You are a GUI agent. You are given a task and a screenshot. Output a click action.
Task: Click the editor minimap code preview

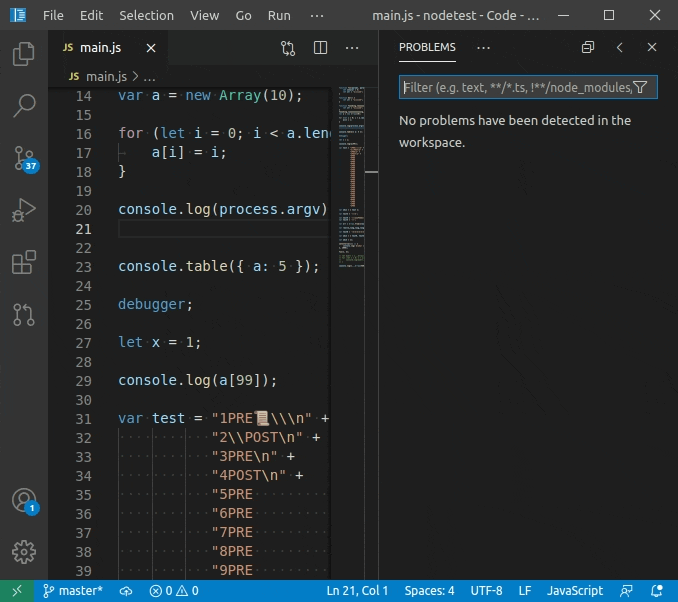click(351, 177)
